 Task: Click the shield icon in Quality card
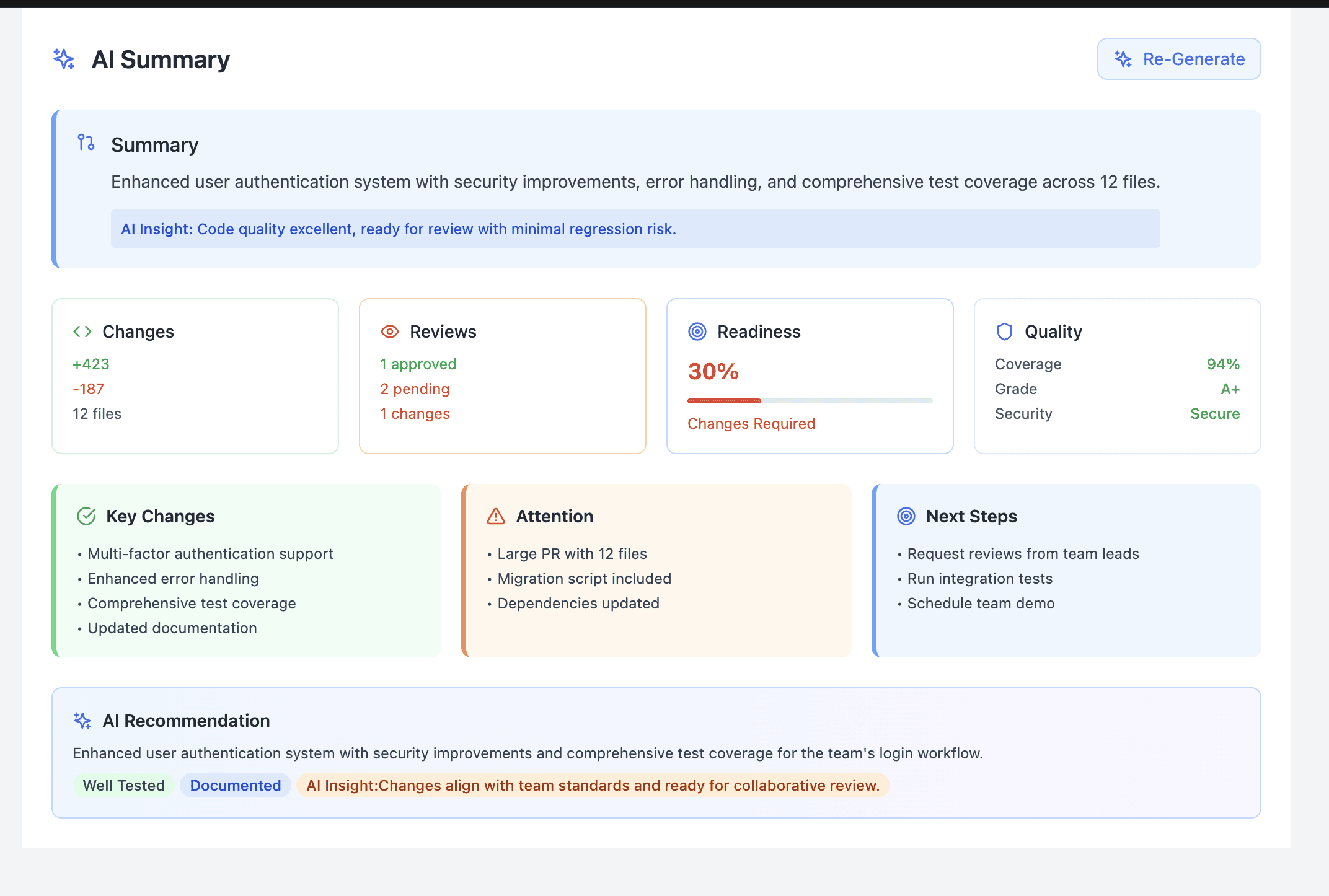click(1004, 332)
